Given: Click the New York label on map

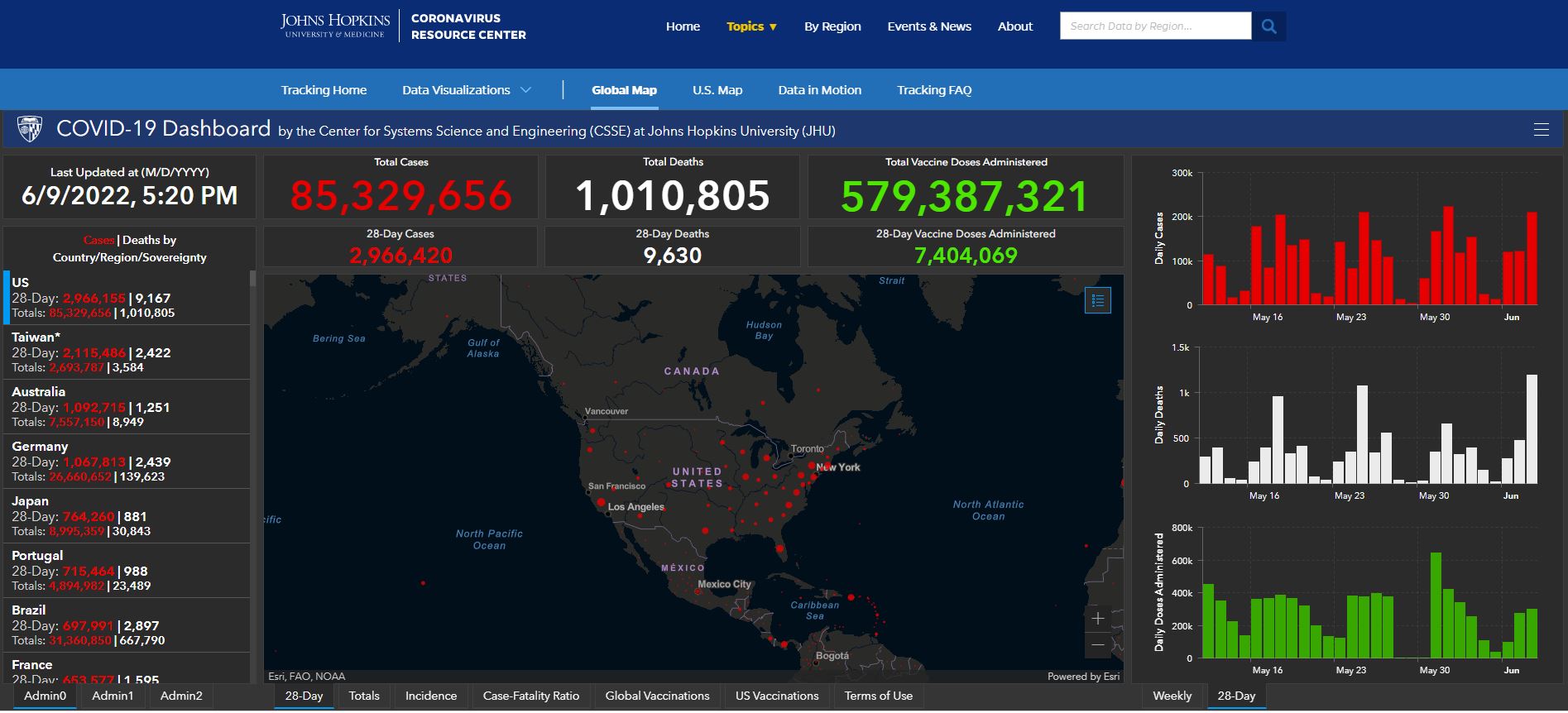Looking at the screenshot, I should [x=838, y=467].
